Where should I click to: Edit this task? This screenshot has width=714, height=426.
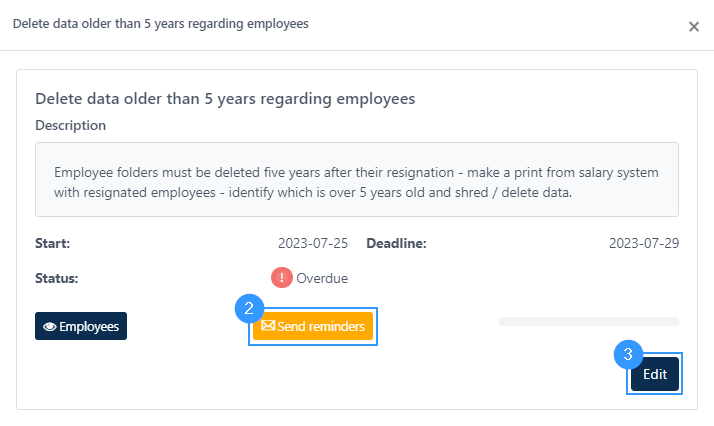click(x=655, y=374)
